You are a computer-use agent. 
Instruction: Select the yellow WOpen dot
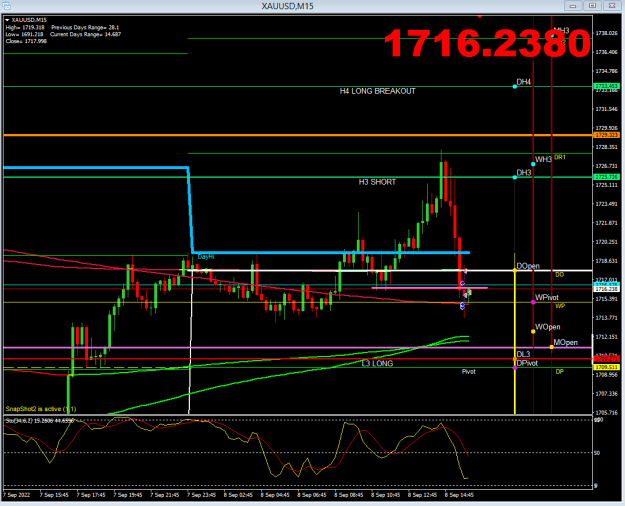pos(533,331)
